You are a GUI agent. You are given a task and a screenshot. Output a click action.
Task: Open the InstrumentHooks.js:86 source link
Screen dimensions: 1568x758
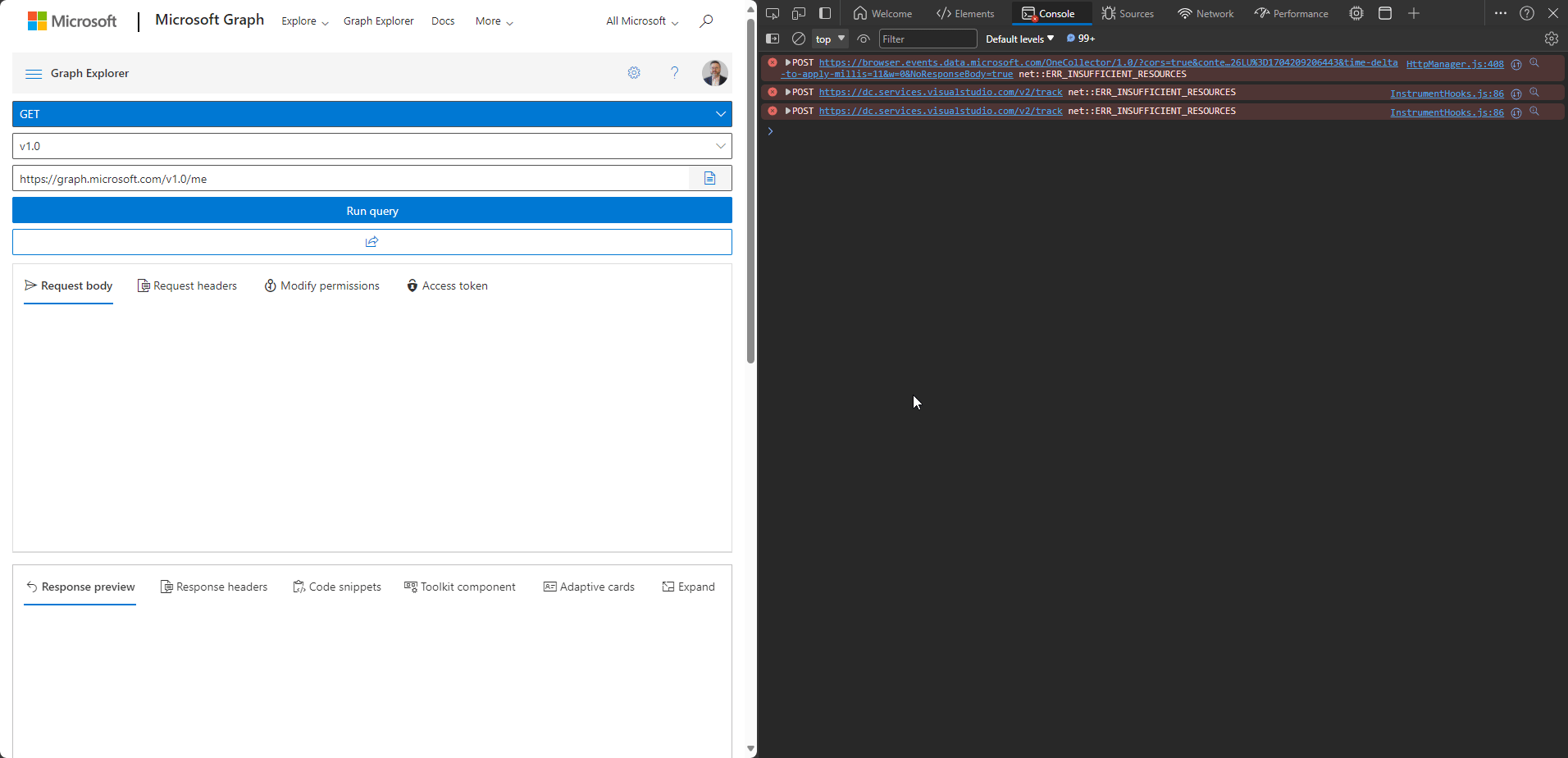(1446, 93)
